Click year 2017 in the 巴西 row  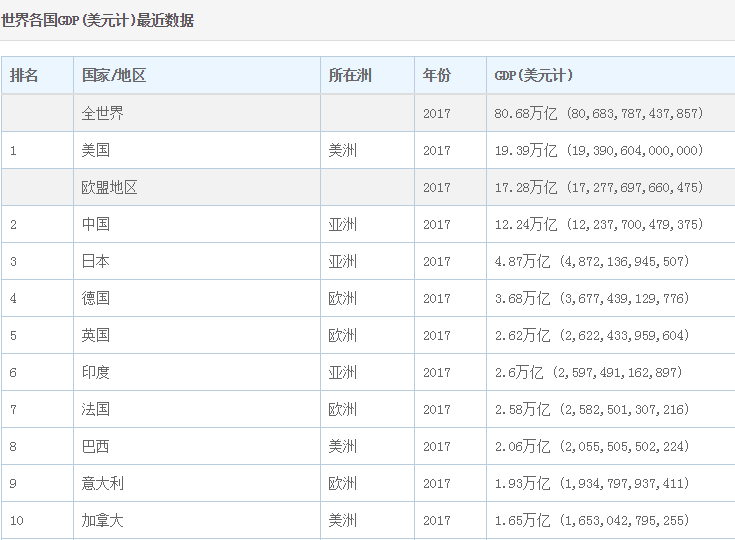click(x=436, y=447)
